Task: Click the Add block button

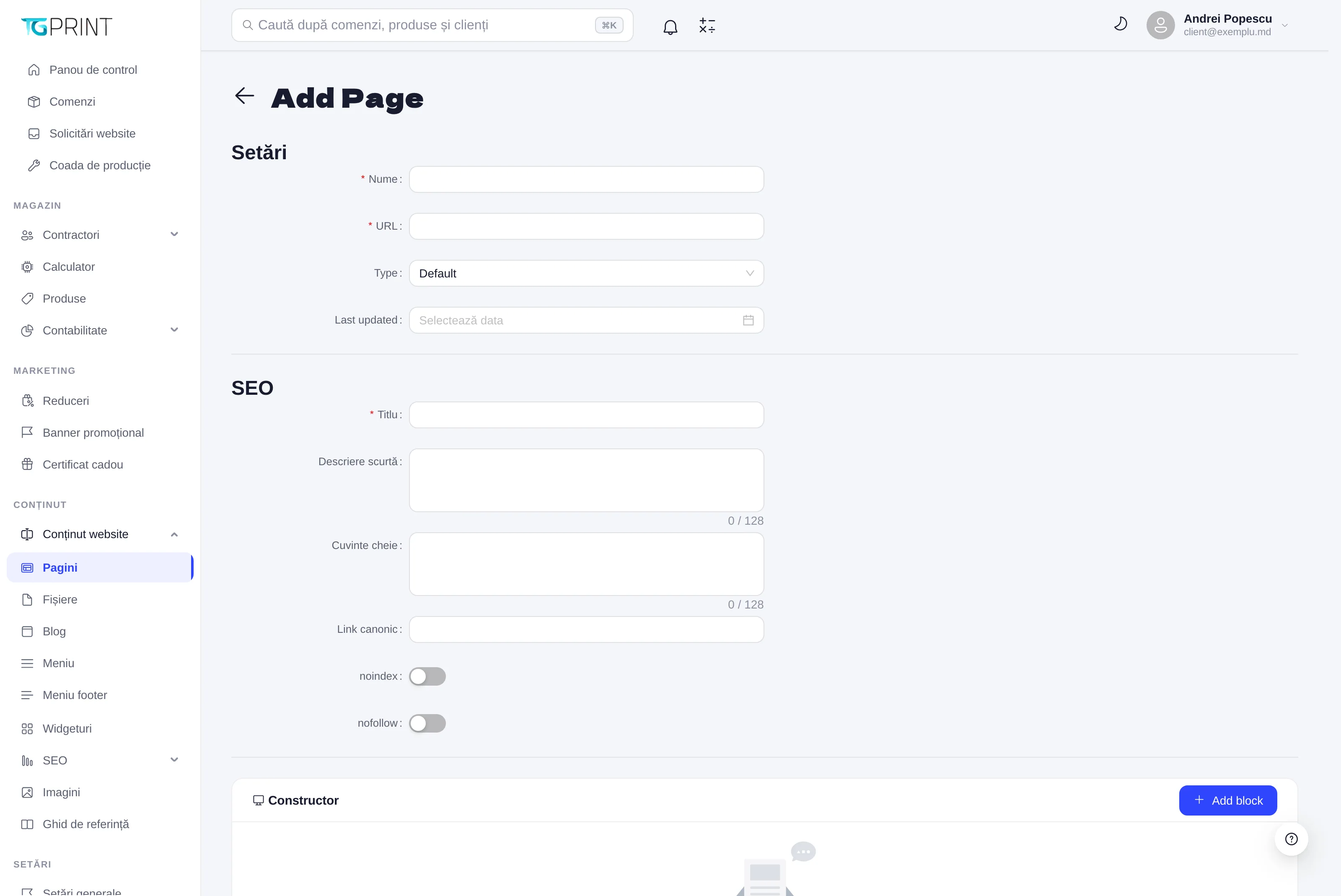Action: pyautogui.click(x=1227, y=800)
